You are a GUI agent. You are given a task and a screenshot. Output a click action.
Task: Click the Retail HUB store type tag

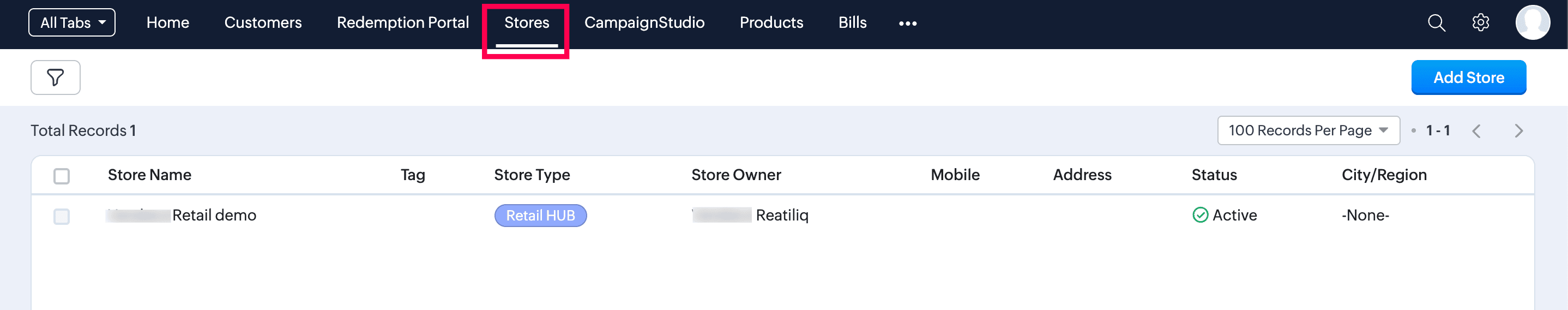(540, 216)
